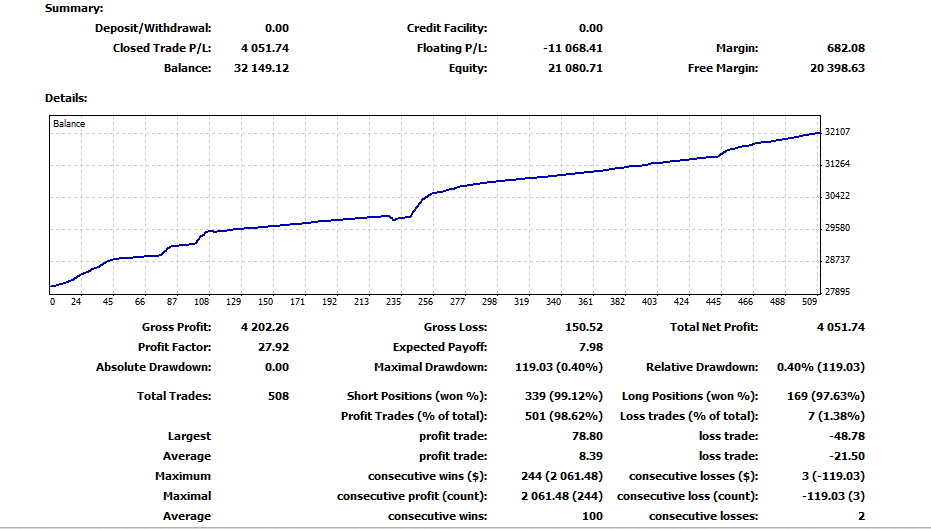Select the Gross Profit value 4 202.26
Viewport: 931px width, 529px height.
[x=264, y=327]
